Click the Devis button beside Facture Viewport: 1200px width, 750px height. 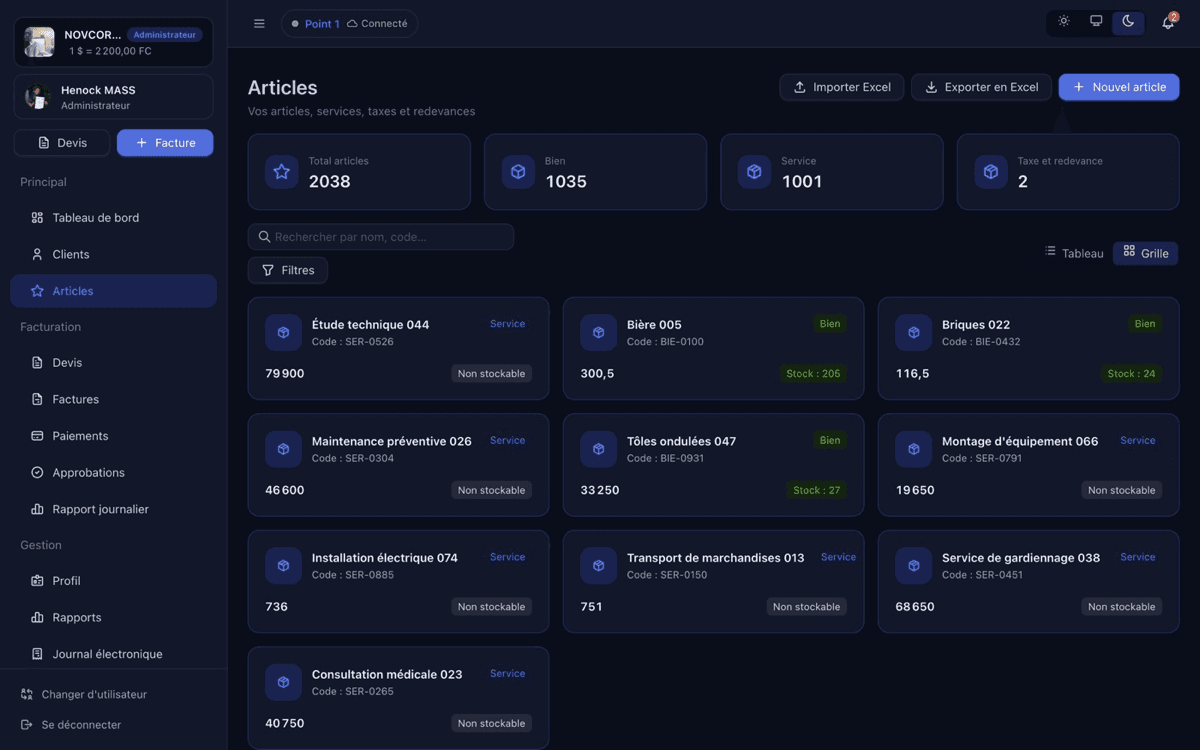(62, 143)
